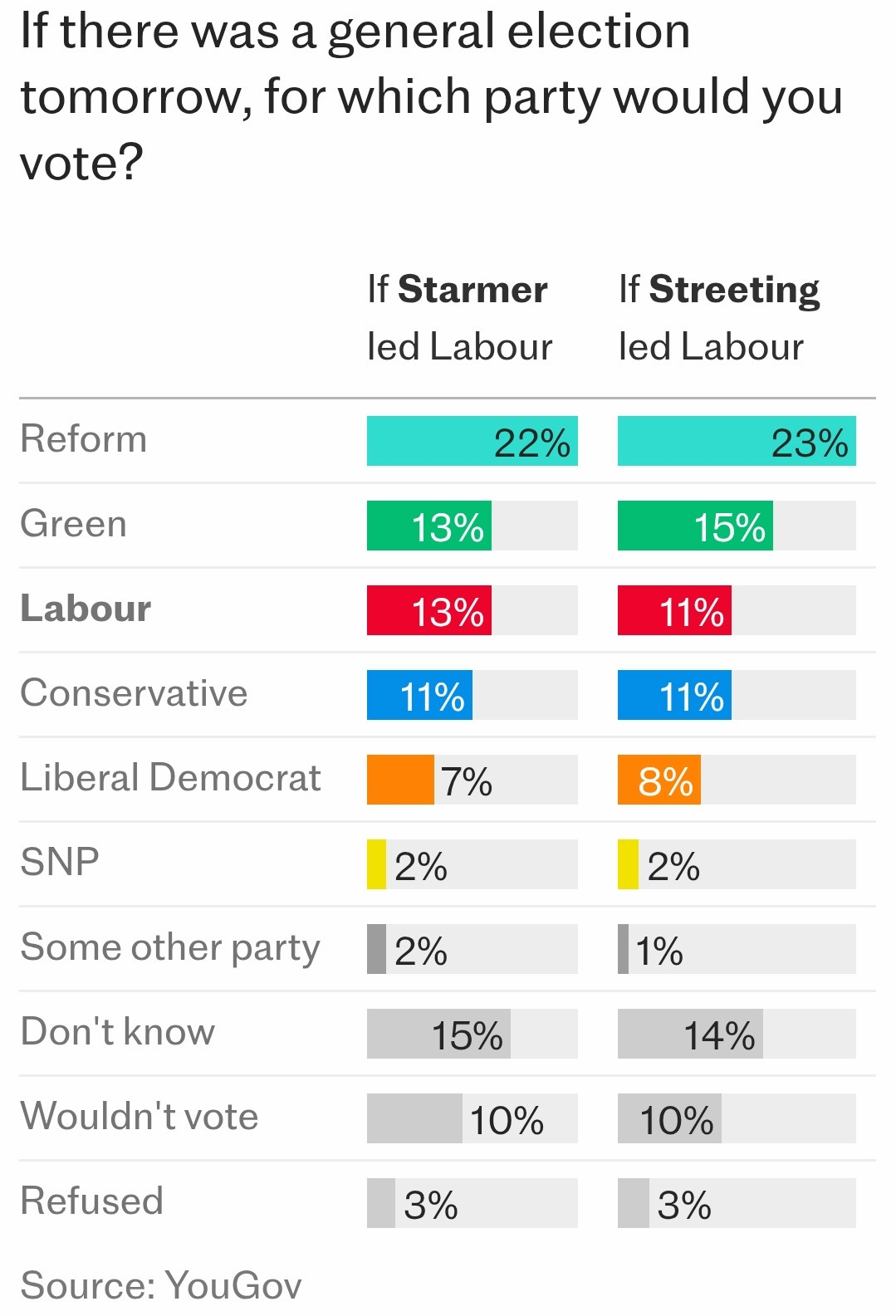Click the Reform 22% bar under Starmer
The height and width of the screenshot is (1316, 896).
click(x=472, y=441)
